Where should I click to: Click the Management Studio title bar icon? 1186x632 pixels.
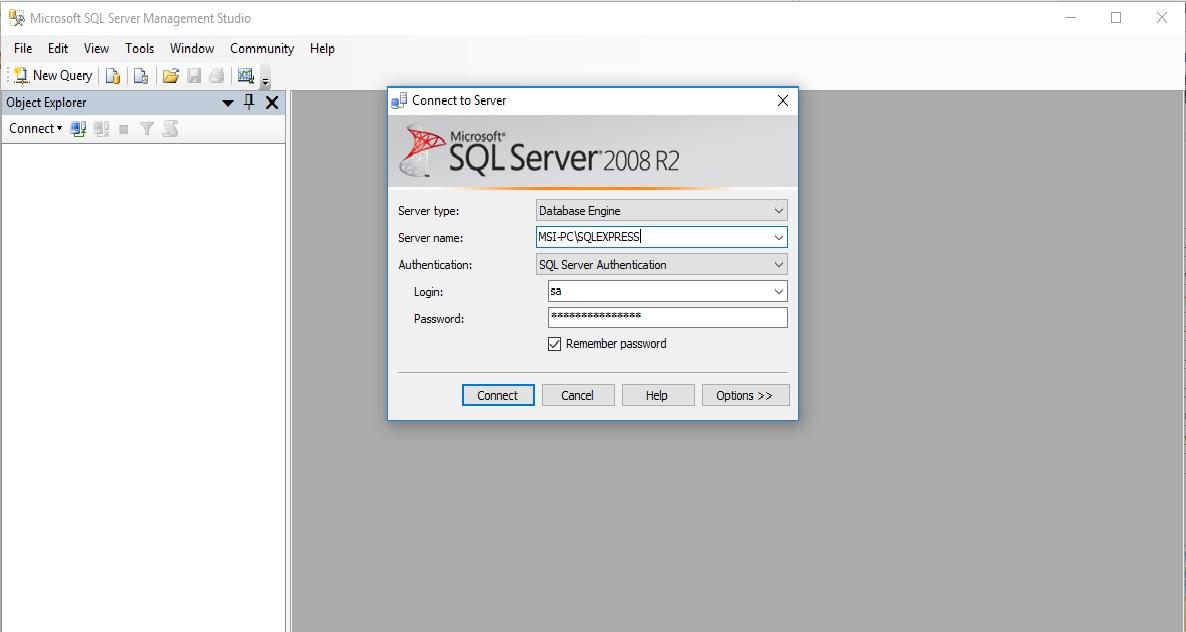[x=16, y=18]
